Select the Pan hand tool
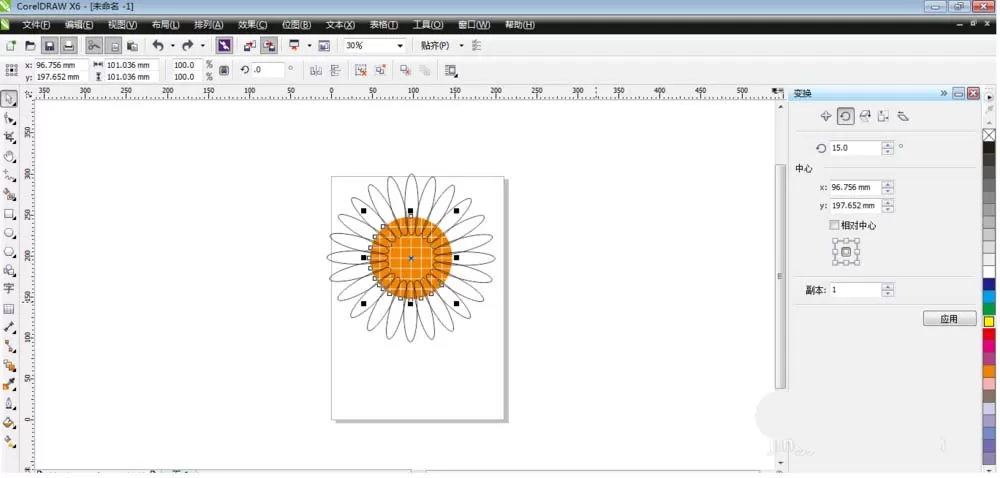 click(9, 157)
